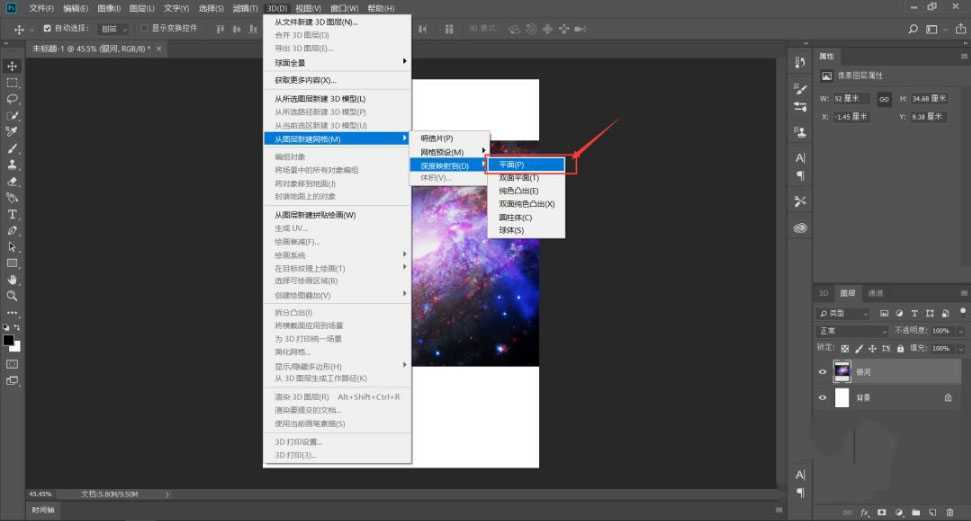Select the Rectangular Marquee tool
The height and width of the screenshot is (521, 971).
12,83
